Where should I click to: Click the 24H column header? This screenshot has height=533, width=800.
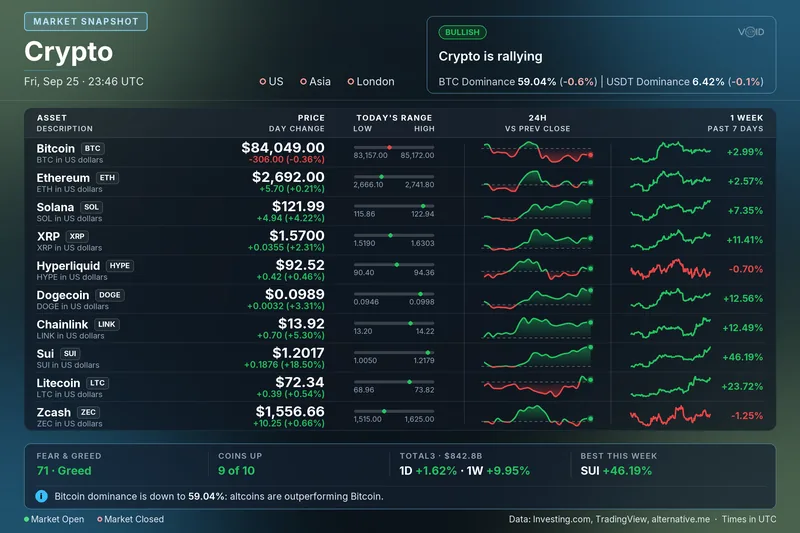(x=537, y=118)
